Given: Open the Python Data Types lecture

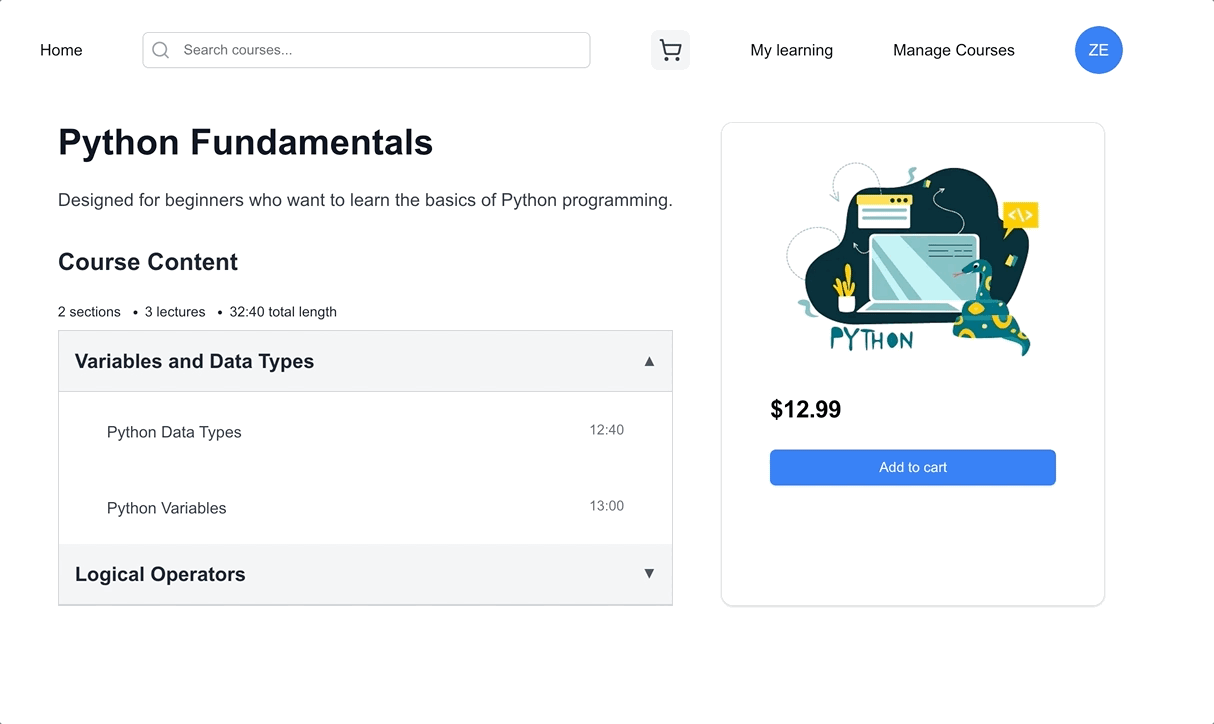Looking at the screenshot, I should tap(174, 432).
